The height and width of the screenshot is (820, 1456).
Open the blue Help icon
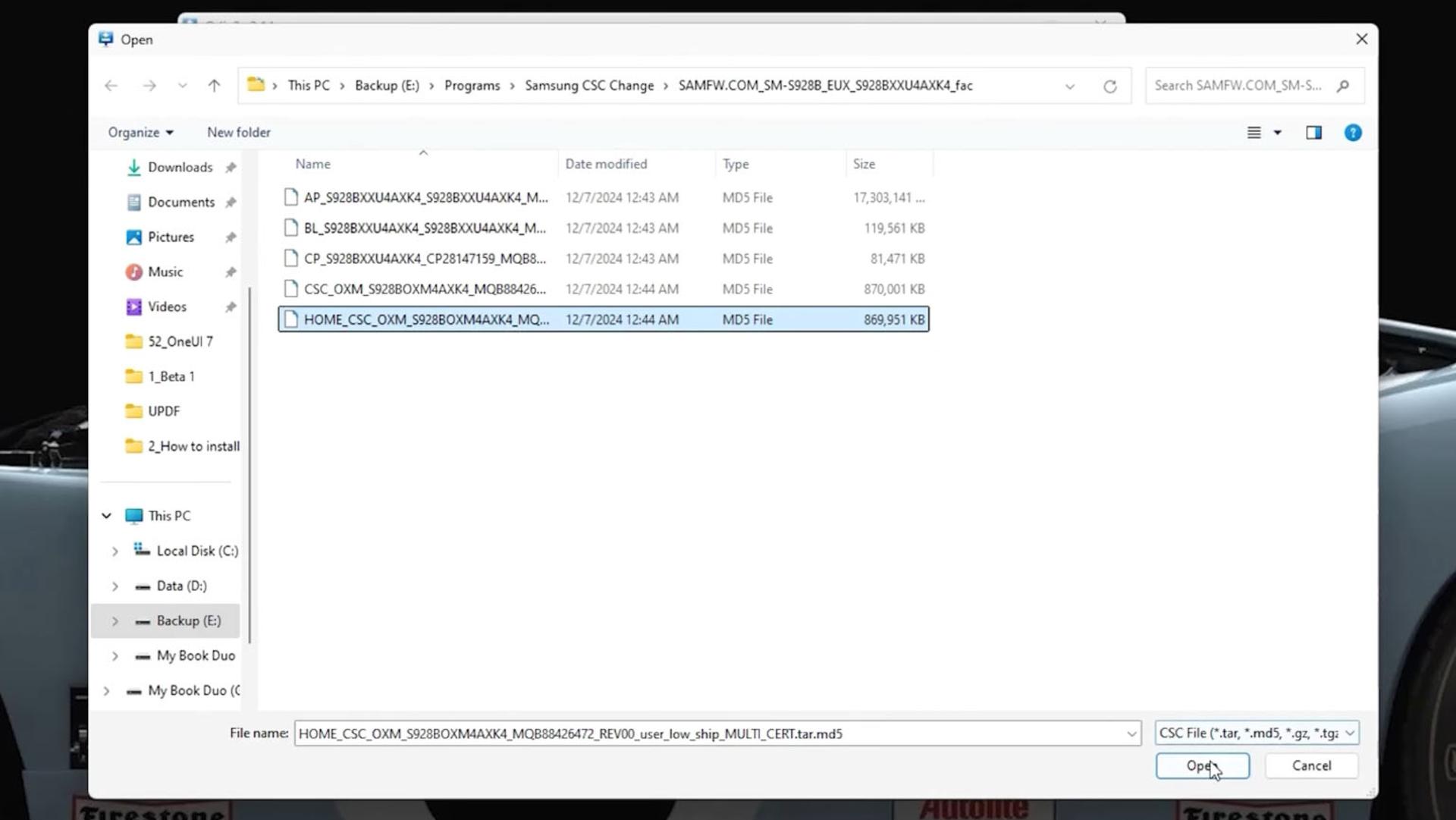pyautogui.click(x=1352, y=133)
